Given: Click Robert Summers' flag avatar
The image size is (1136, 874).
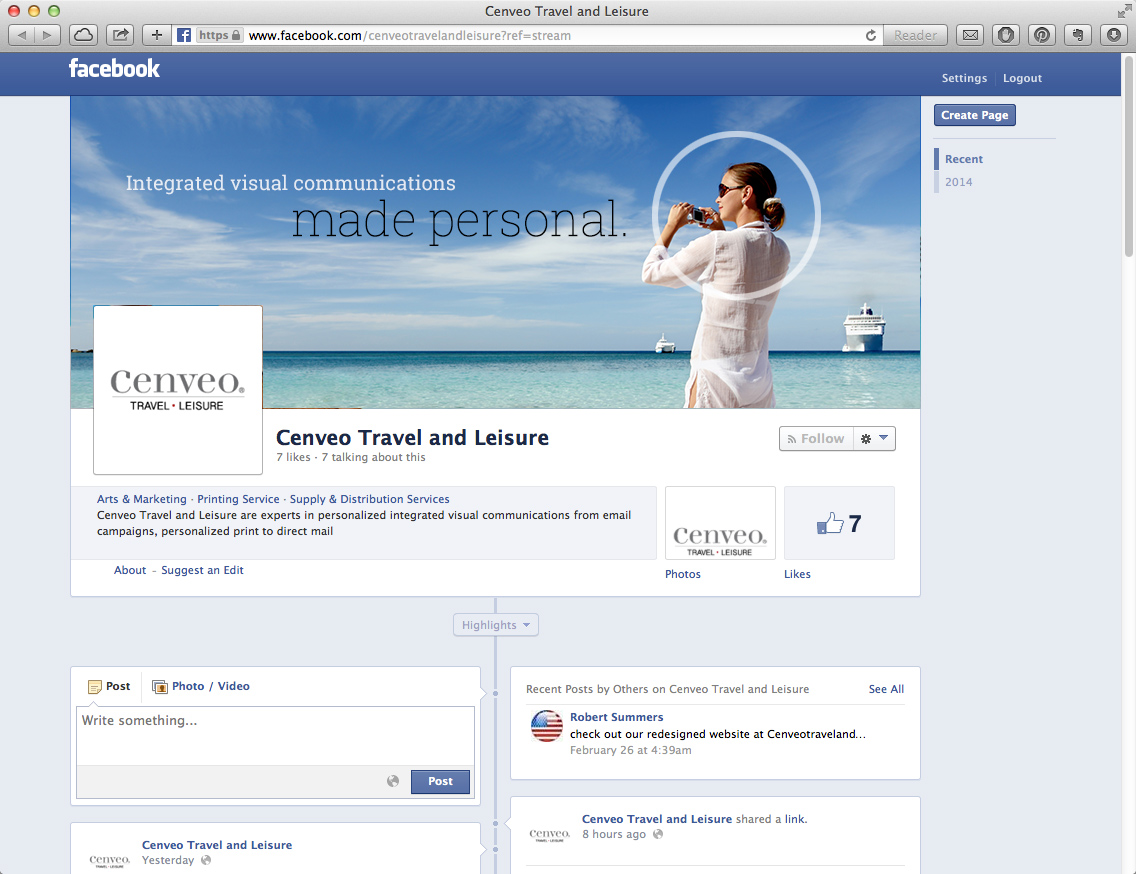Looking at the screenshot, I should [547, 726].
